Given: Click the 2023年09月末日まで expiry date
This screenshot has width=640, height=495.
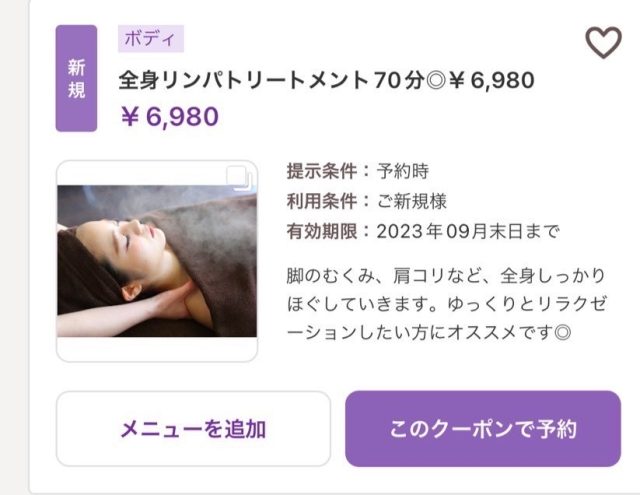Looking at the screenshot, I should [x=468, y=231].
